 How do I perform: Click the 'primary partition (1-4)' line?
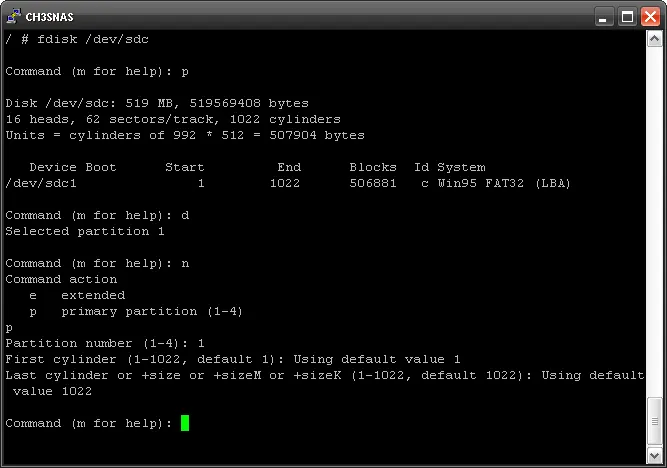(136, 311)
